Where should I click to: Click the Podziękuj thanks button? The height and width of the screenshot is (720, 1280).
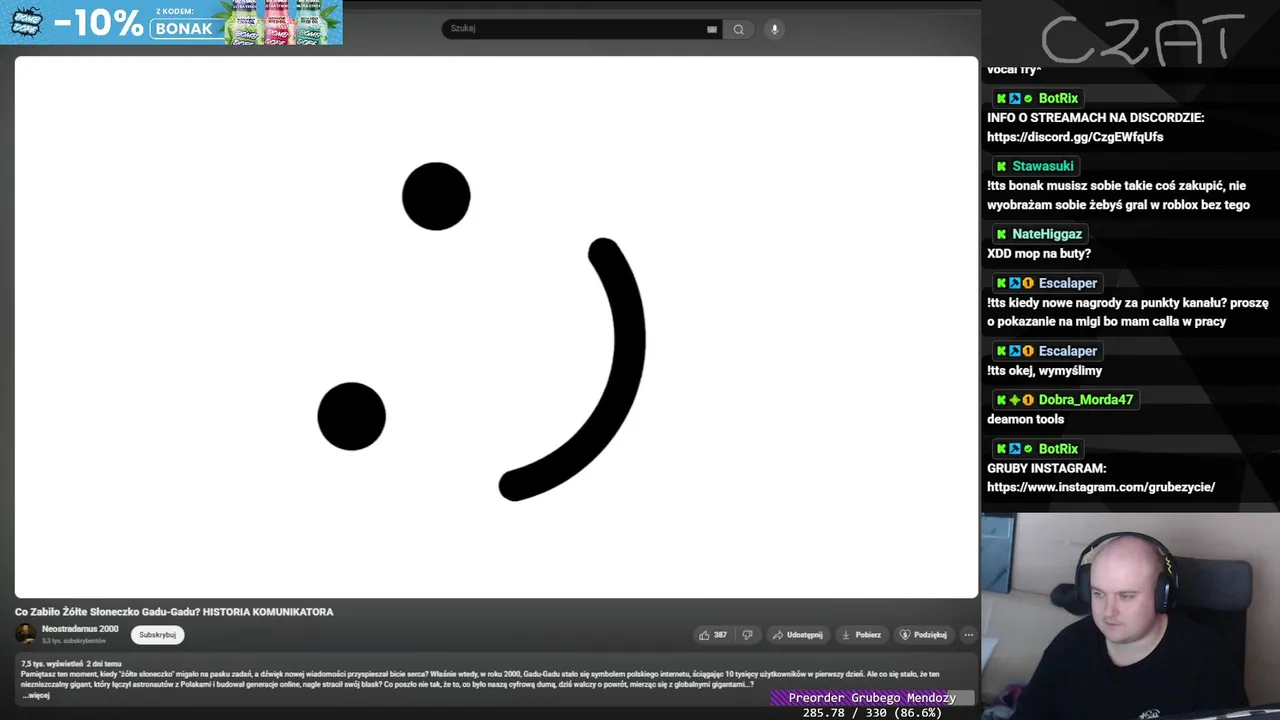[x=923, y=635]
